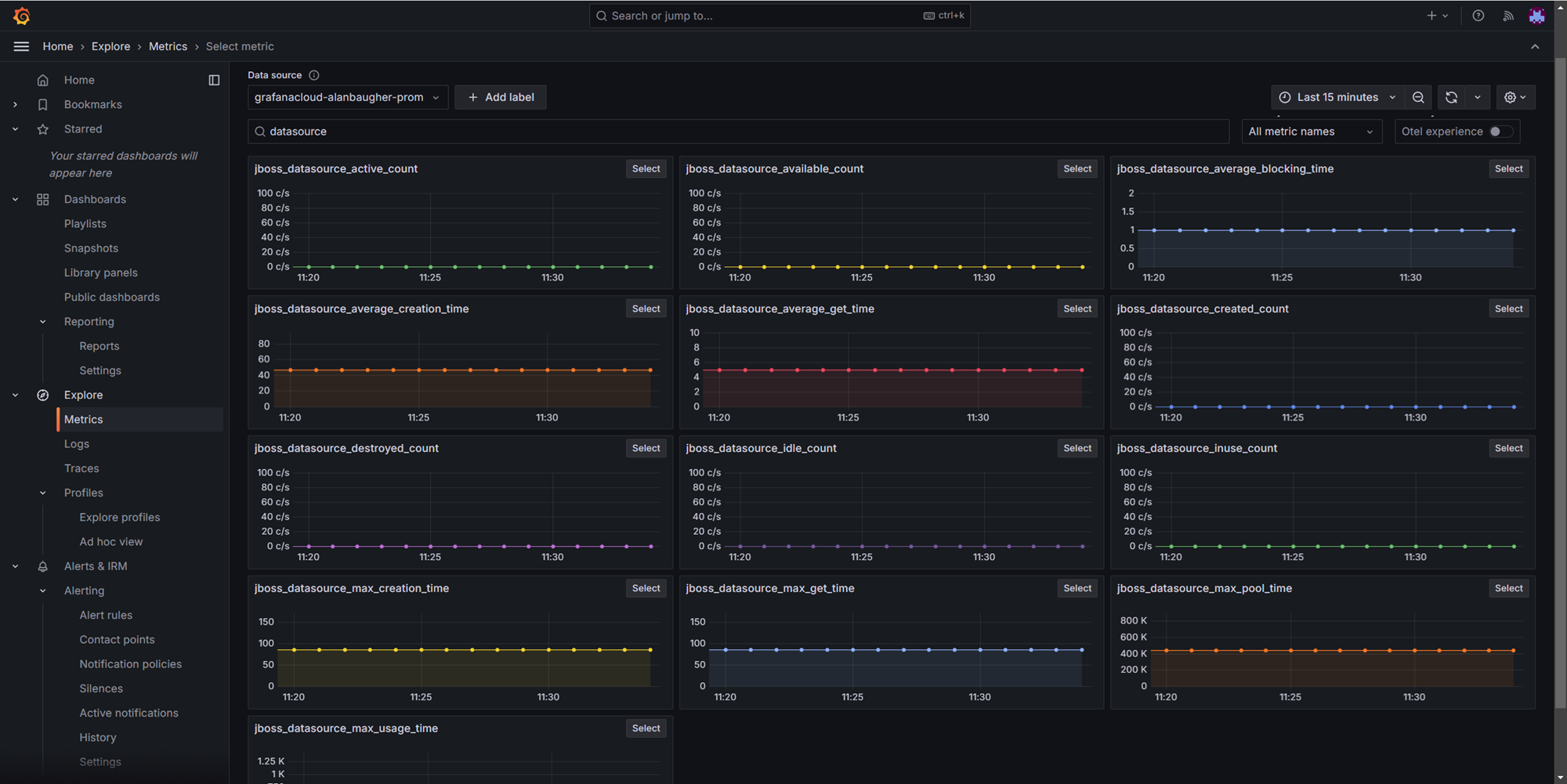Click the Starred star icon
This screenshot has height=784, width=1567.
pyautogui.click(x=43, y=129)
